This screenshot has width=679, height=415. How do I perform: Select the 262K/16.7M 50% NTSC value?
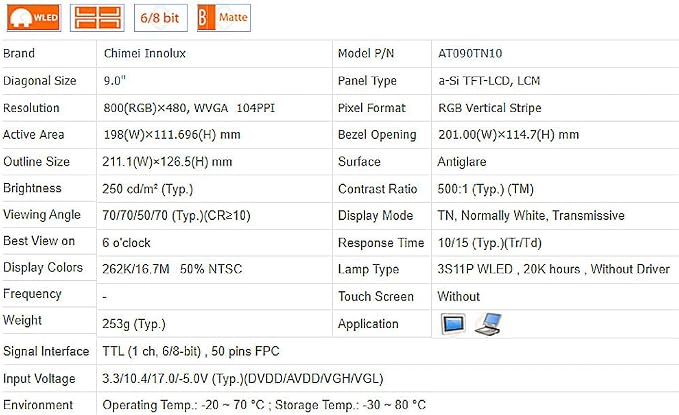(172, 269)
